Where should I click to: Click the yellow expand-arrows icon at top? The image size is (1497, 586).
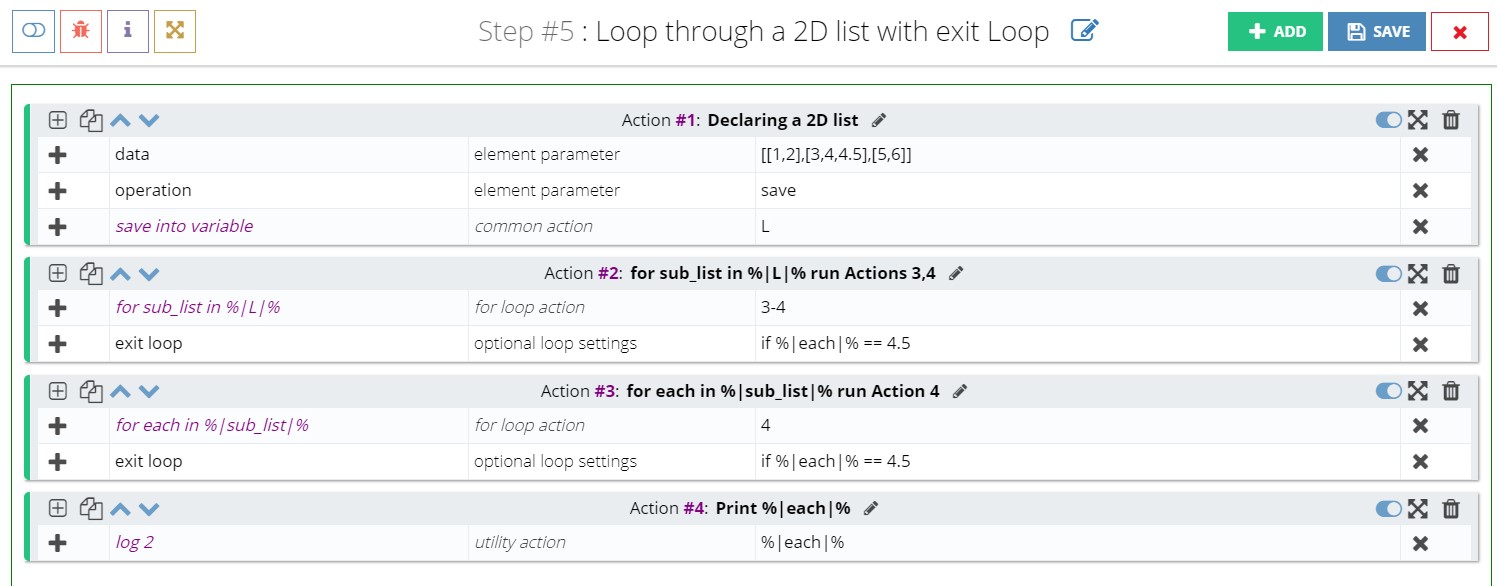coord(175,31)
